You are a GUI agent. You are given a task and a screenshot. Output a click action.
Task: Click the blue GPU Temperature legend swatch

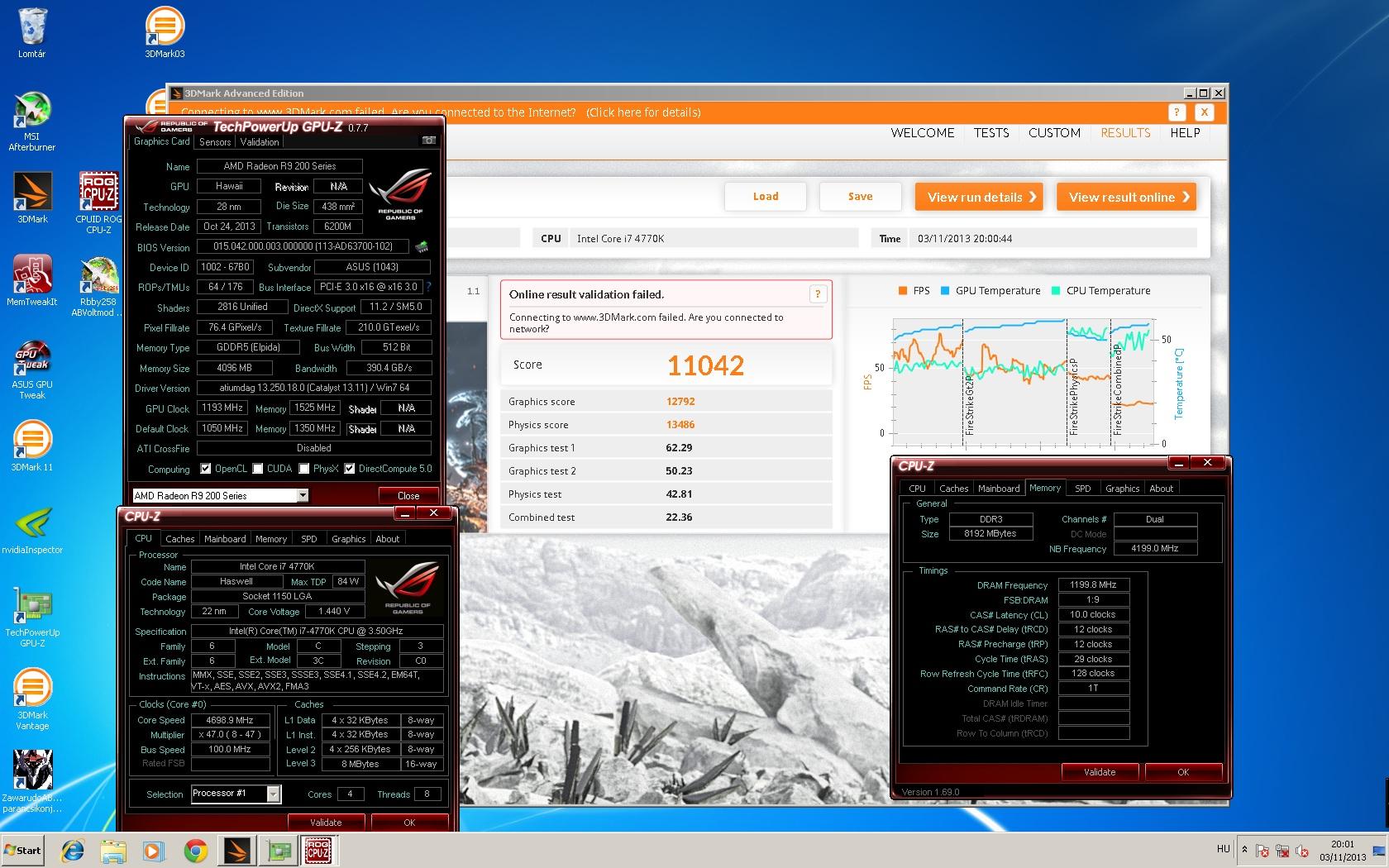[x=944, y=290]
